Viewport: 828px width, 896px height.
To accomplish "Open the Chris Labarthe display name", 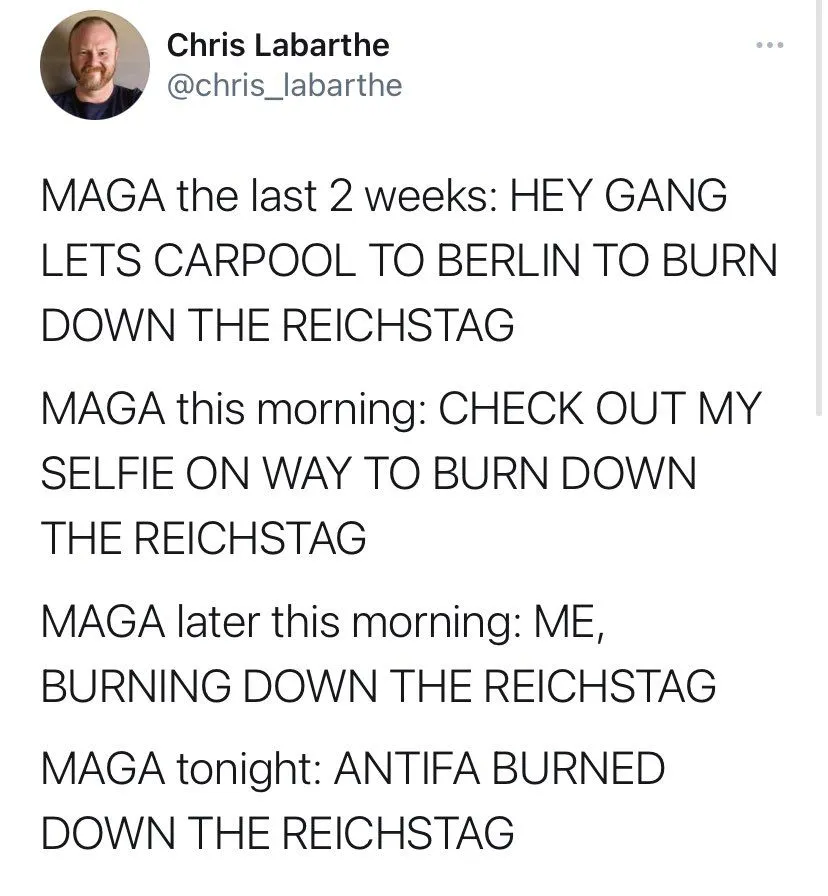I will click(278, 45).
